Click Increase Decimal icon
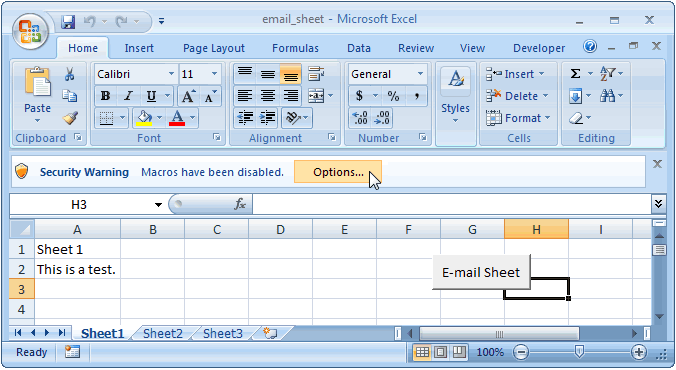This screenshot has width=676, height=370. (360, 118)
